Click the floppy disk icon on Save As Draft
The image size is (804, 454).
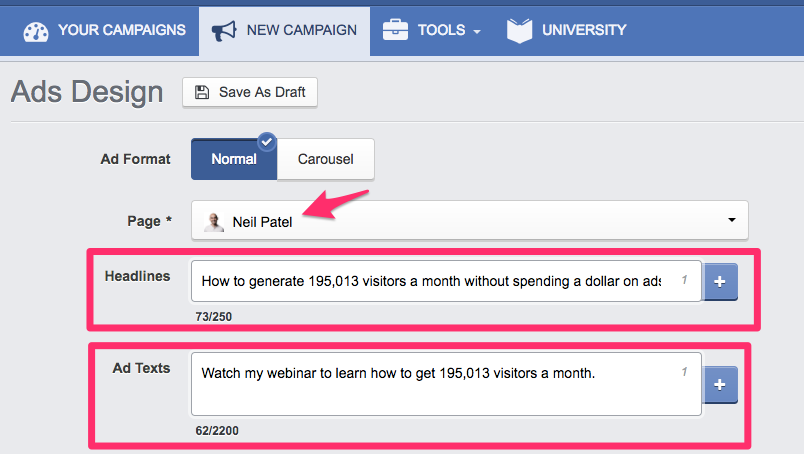(x=202, y=93)
